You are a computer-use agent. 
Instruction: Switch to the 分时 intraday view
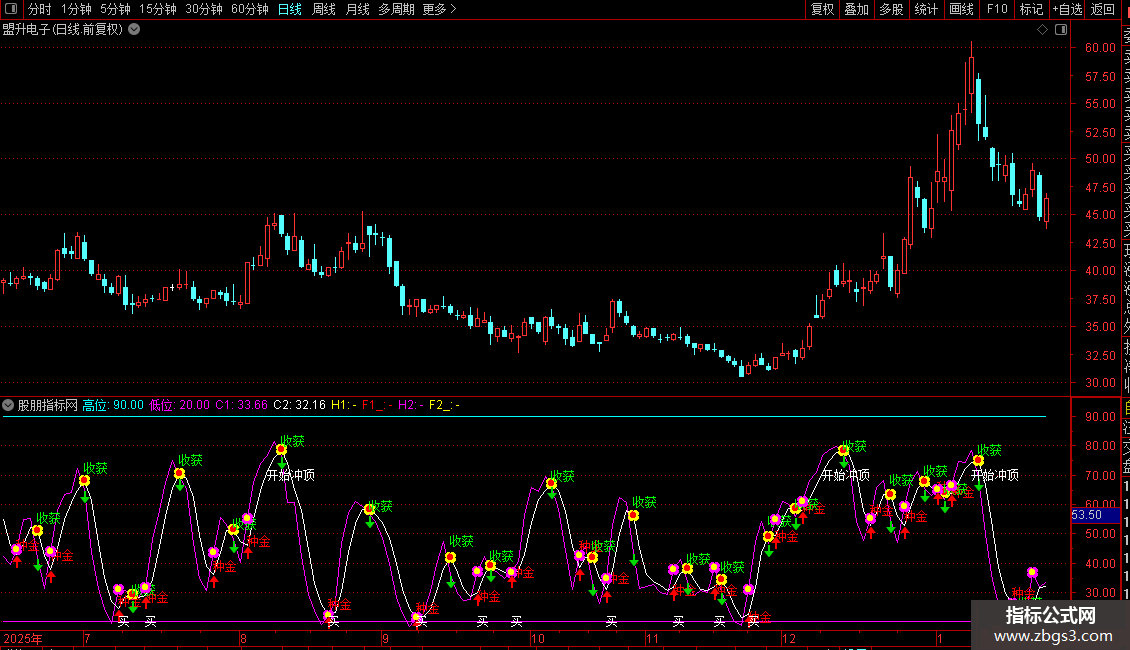(x=39, y=10)
